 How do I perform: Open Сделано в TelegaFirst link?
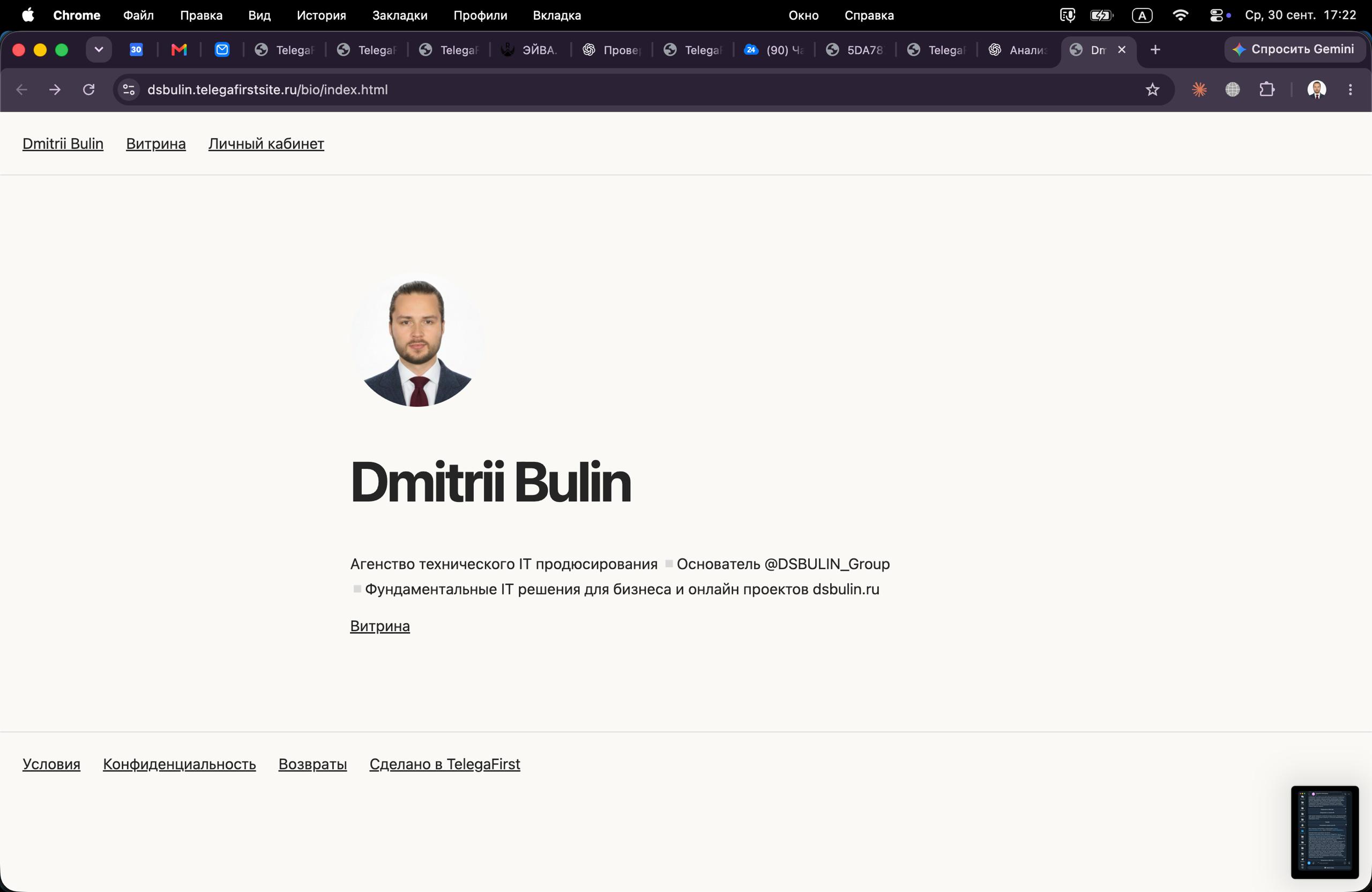click(x=445, y=764)
